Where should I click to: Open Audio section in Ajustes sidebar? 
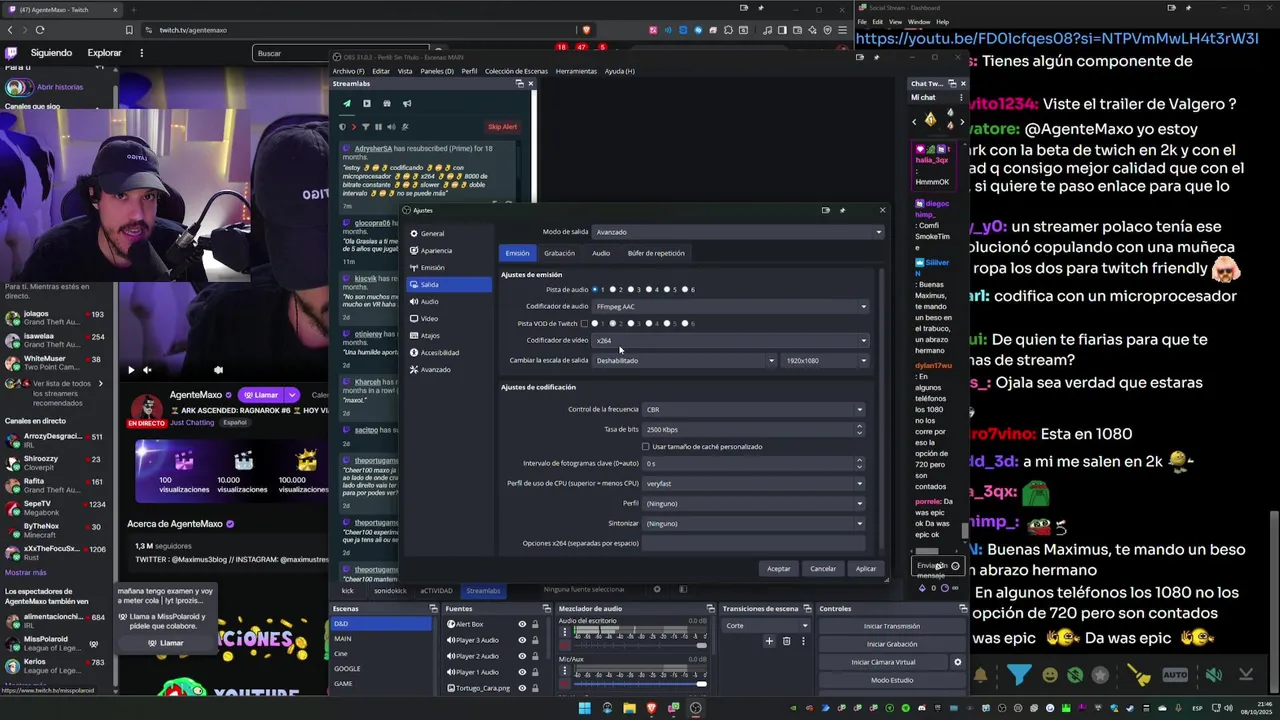click(449, 301)
